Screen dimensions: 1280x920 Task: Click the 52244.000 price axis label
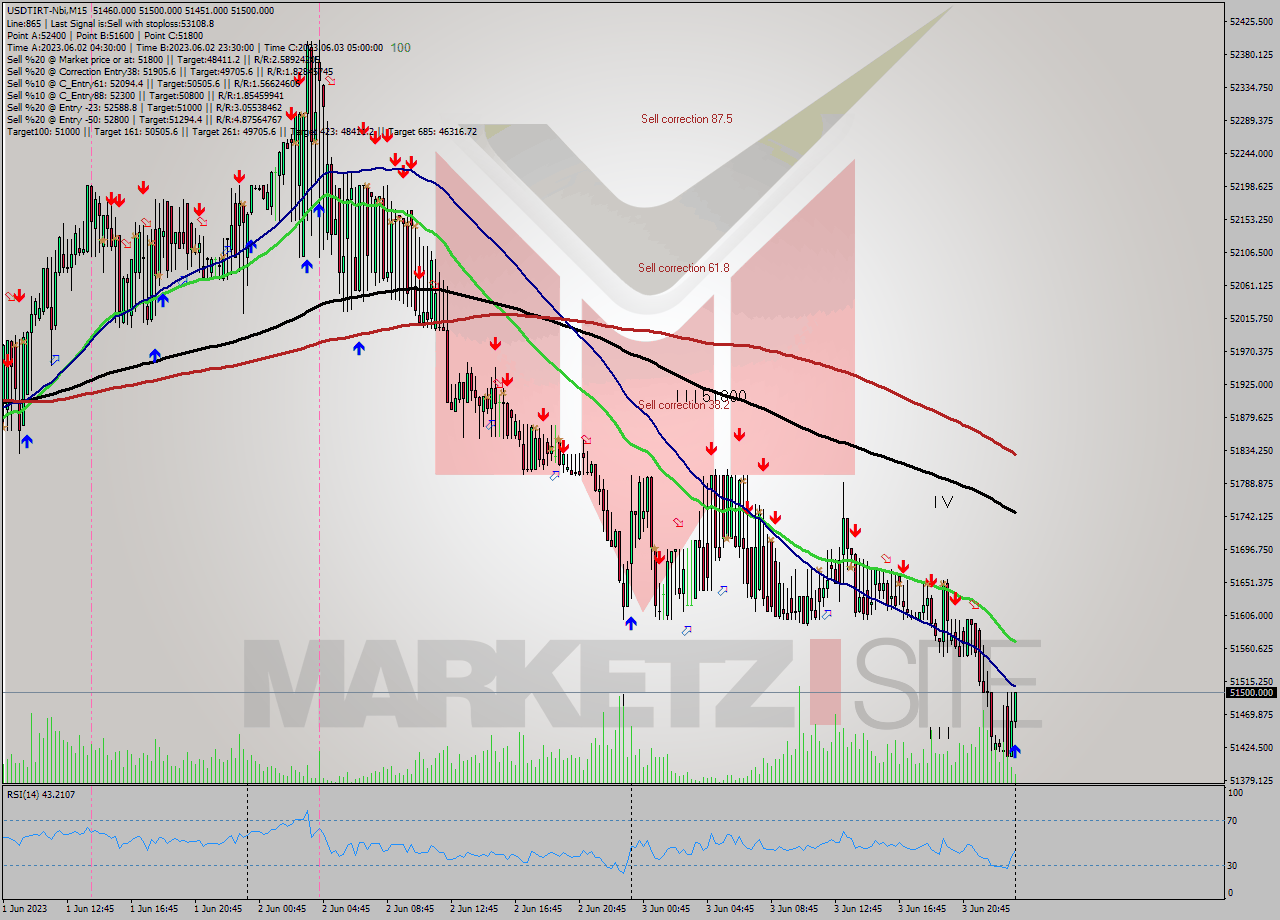[x=1250, y=153]
